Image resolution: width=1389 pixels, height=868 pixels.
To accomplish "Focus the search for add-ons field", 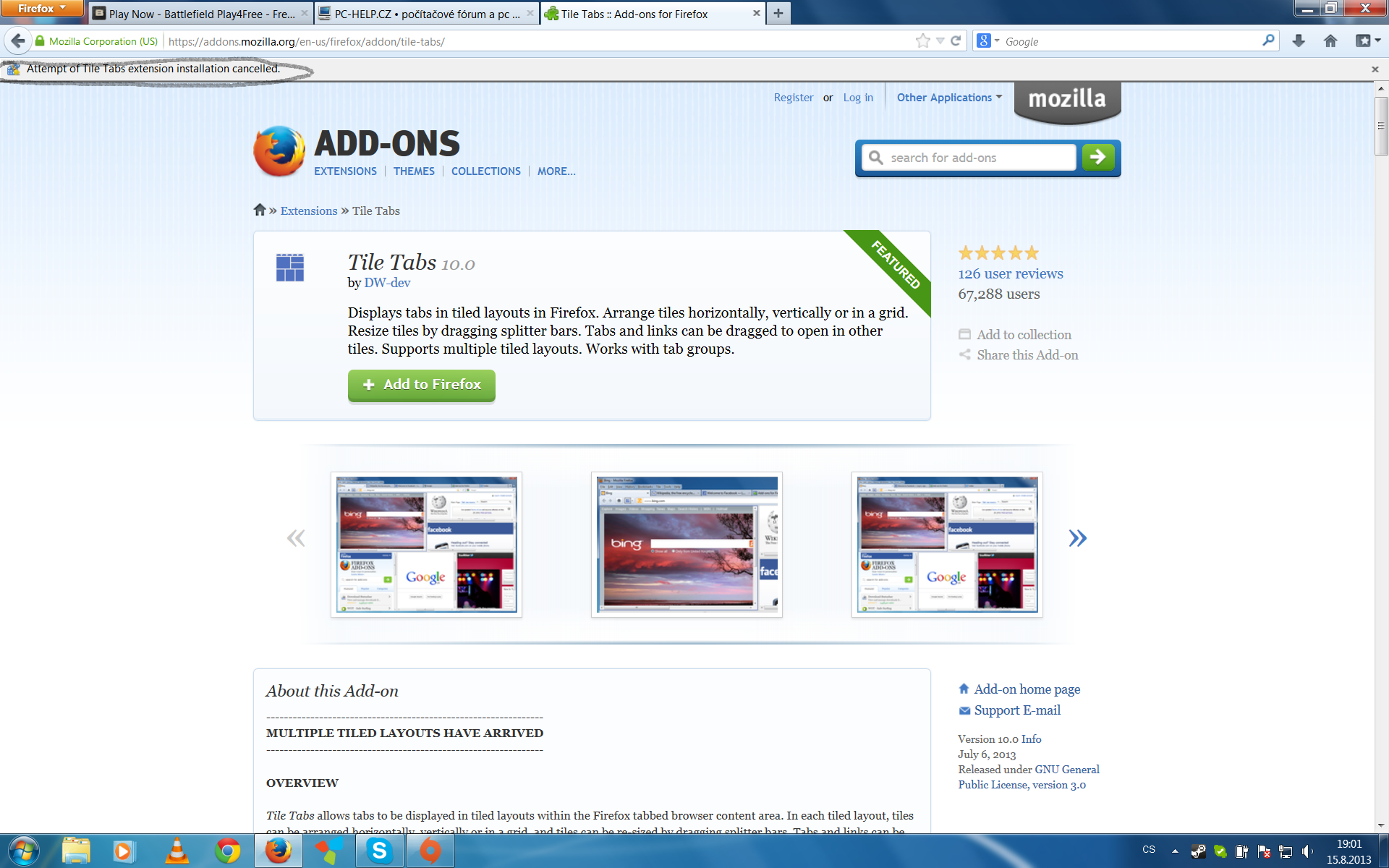I will 969,158.
